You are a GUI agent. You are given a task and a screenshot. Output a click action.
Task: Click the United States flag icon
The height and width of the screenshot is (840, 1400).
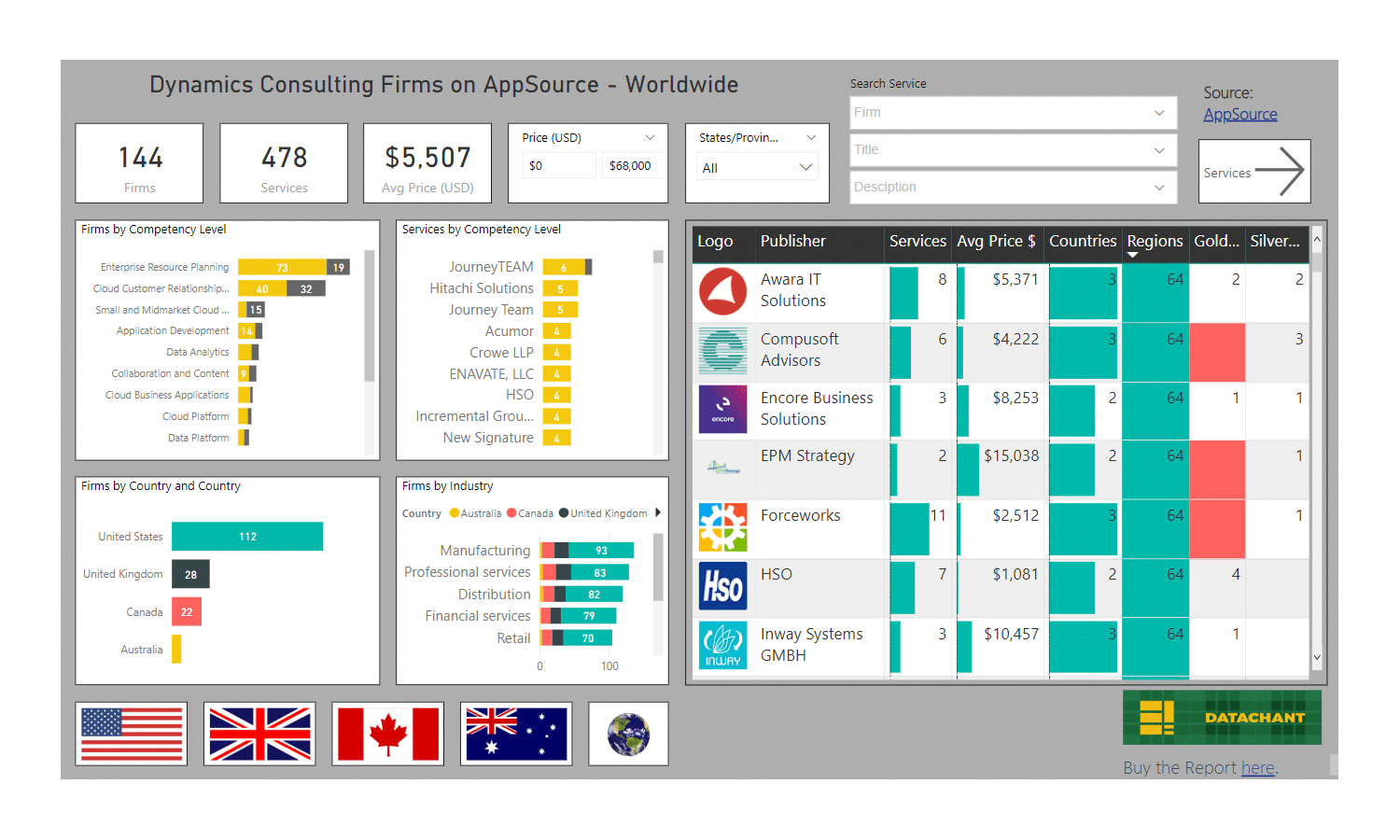coord(132,734)
